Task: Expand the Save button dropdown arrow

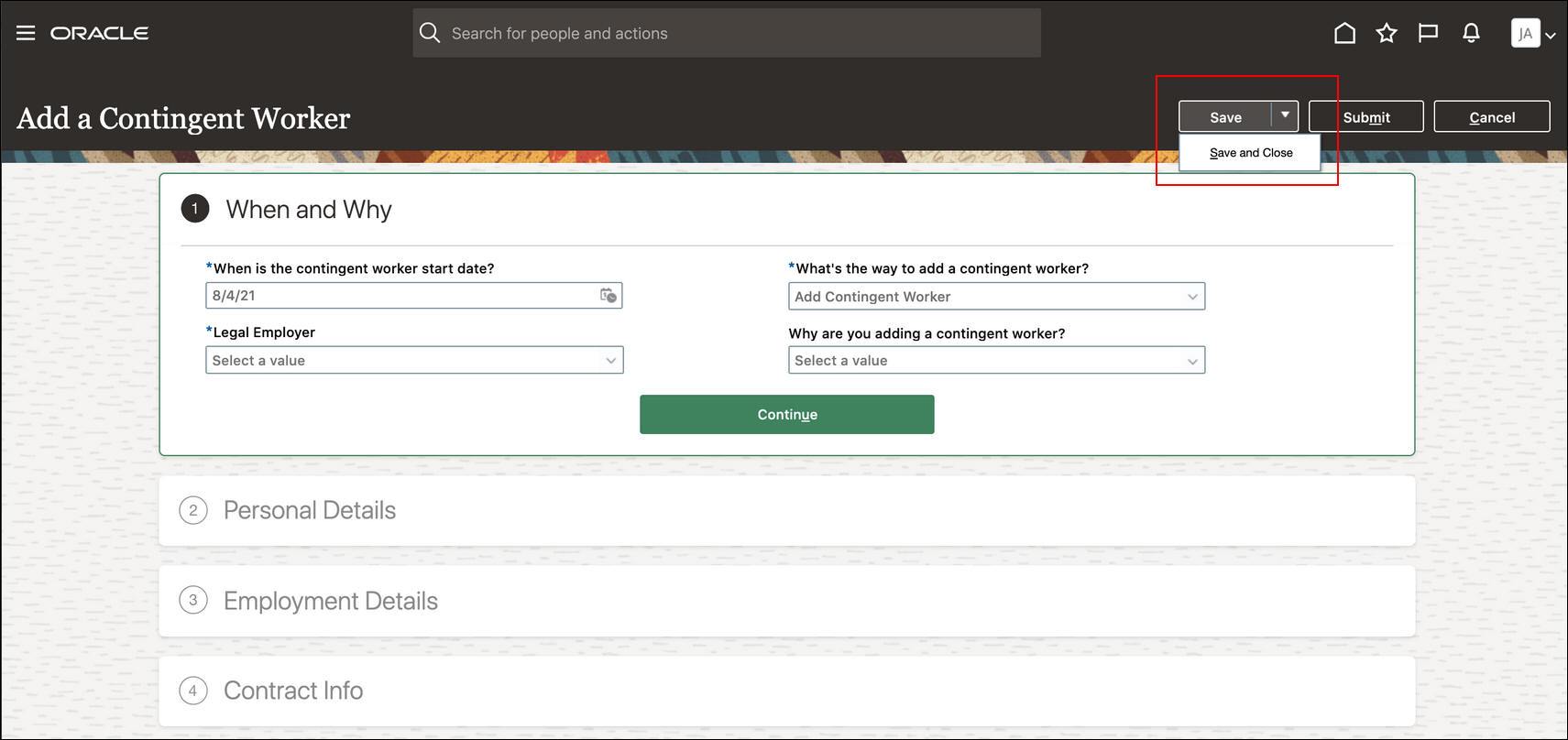Action: 1285,115
